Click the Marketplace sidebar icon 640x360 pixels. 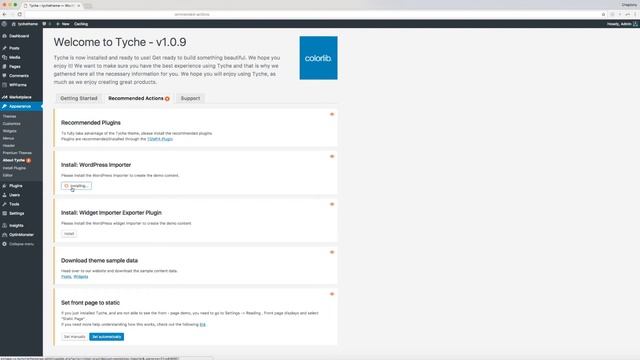(x=4, y=97)
